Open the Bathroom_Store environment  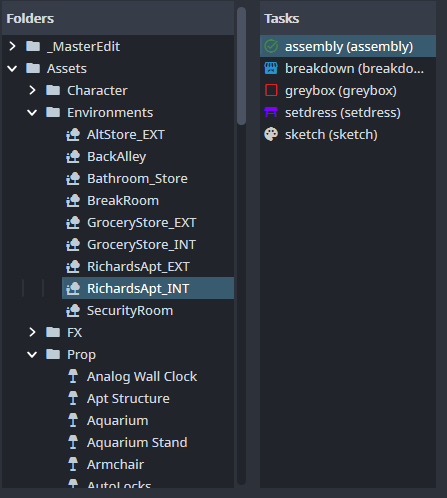point(137,179)
